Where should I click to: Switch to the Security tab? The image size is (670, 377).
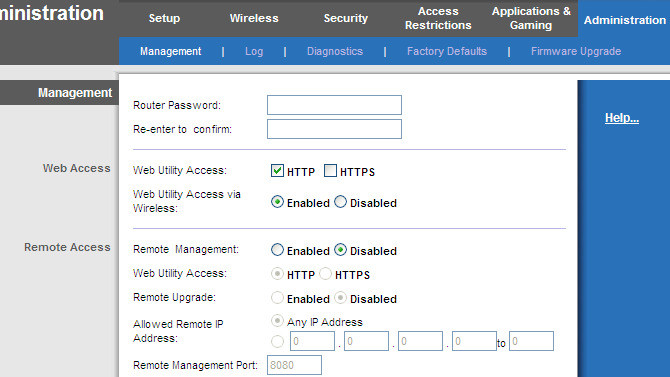click(x=345, y=18)
